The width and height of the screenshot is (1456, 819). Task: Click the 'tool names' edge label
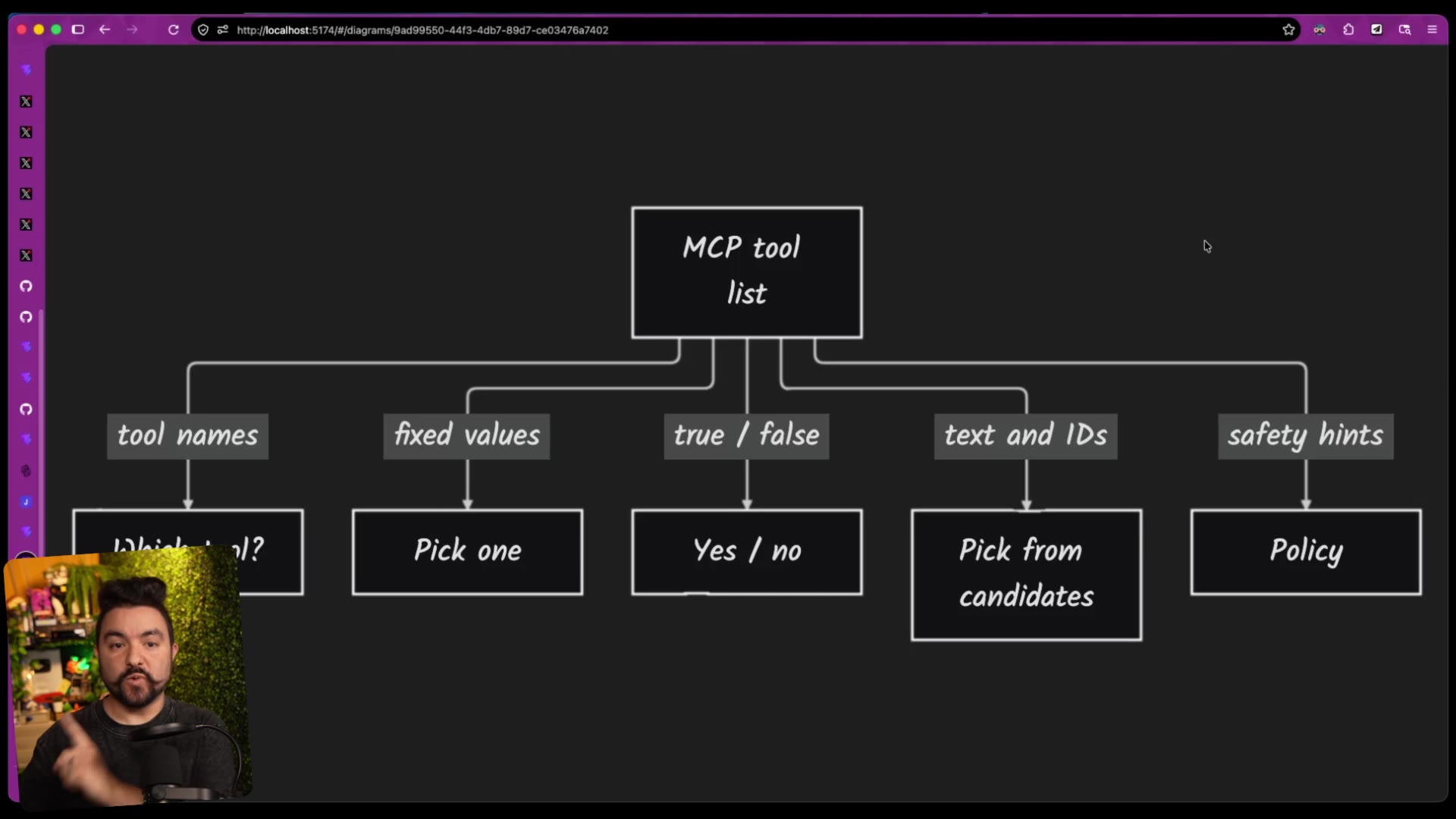[187, 436]
